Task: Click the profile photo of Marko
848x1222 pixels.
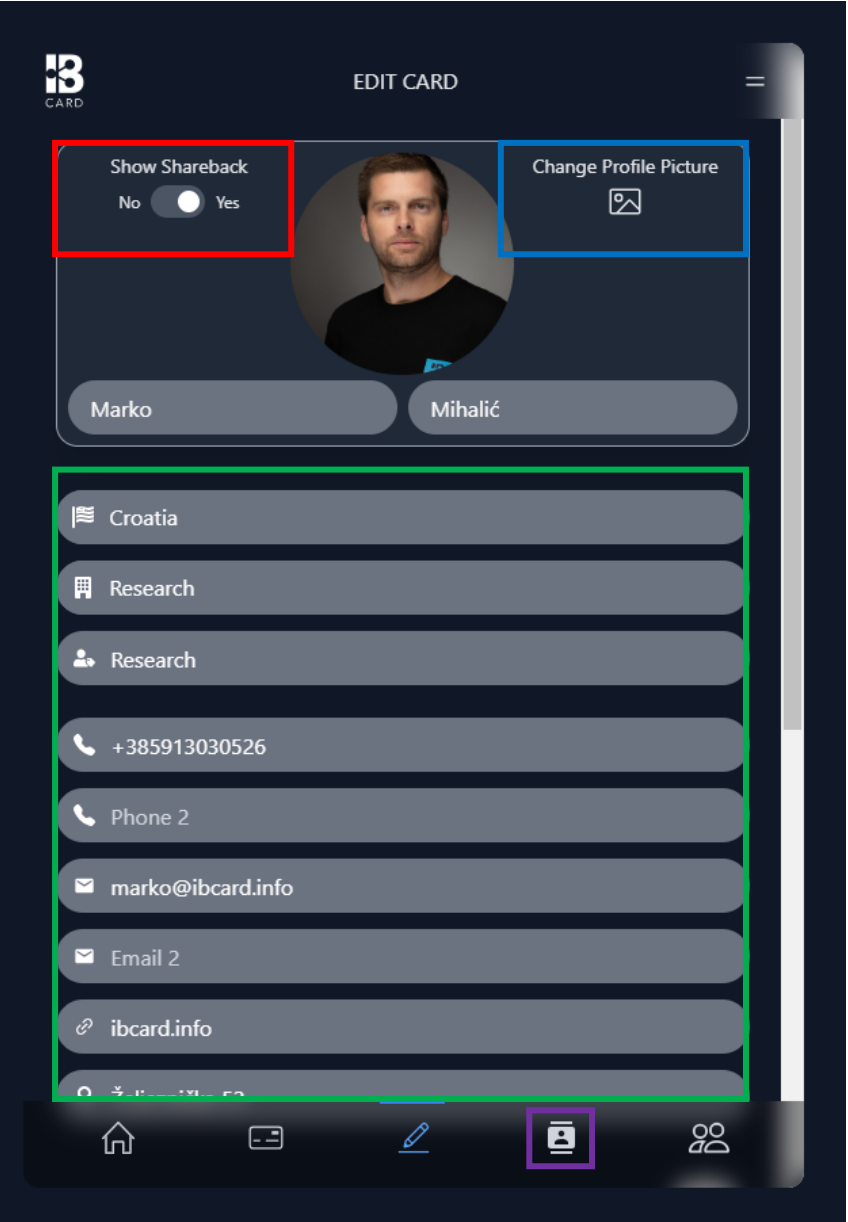Action: pos(402,263)
